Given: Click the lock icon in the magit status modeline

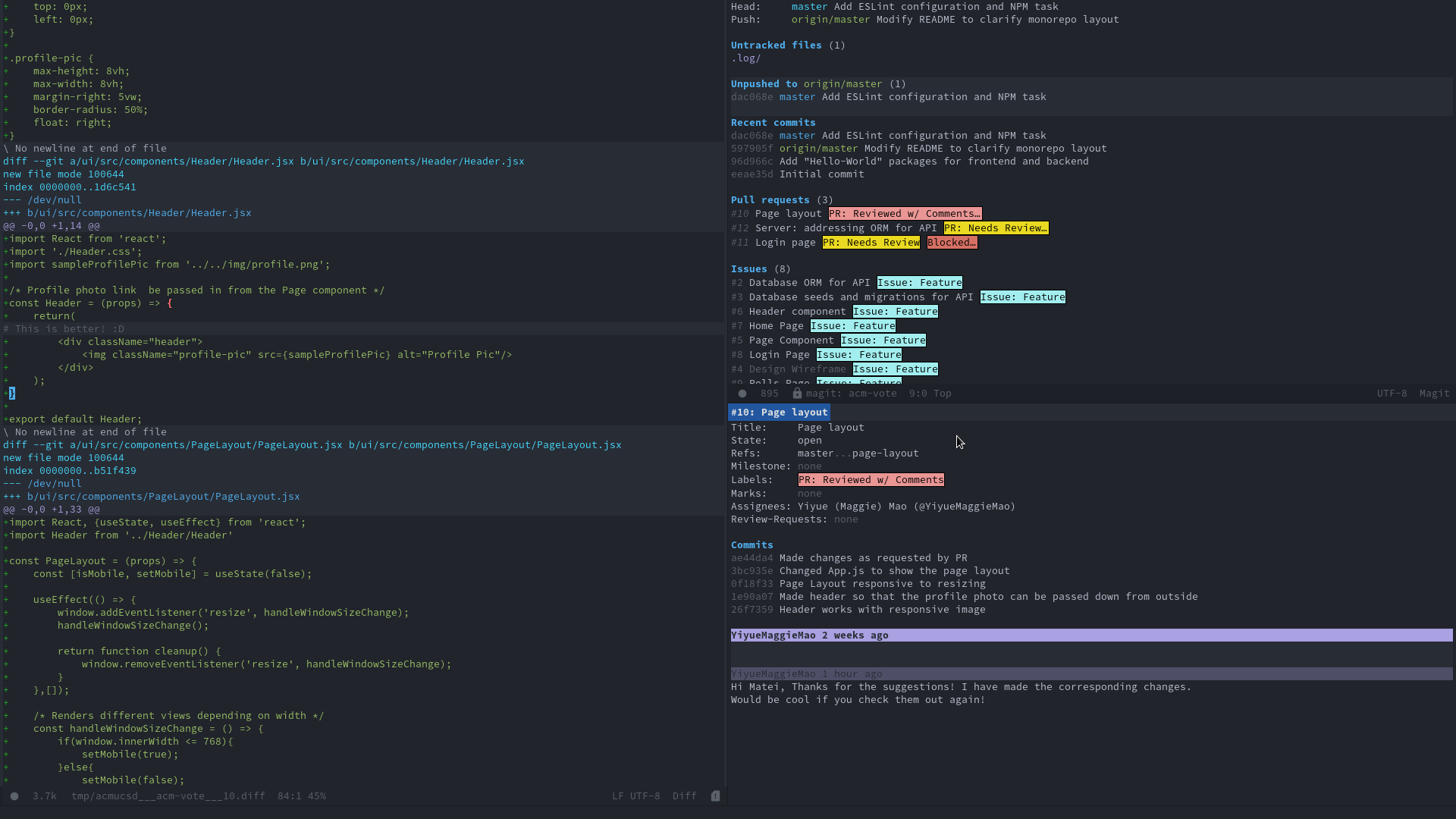Looking at the screenshot, I should pos(797,394).
